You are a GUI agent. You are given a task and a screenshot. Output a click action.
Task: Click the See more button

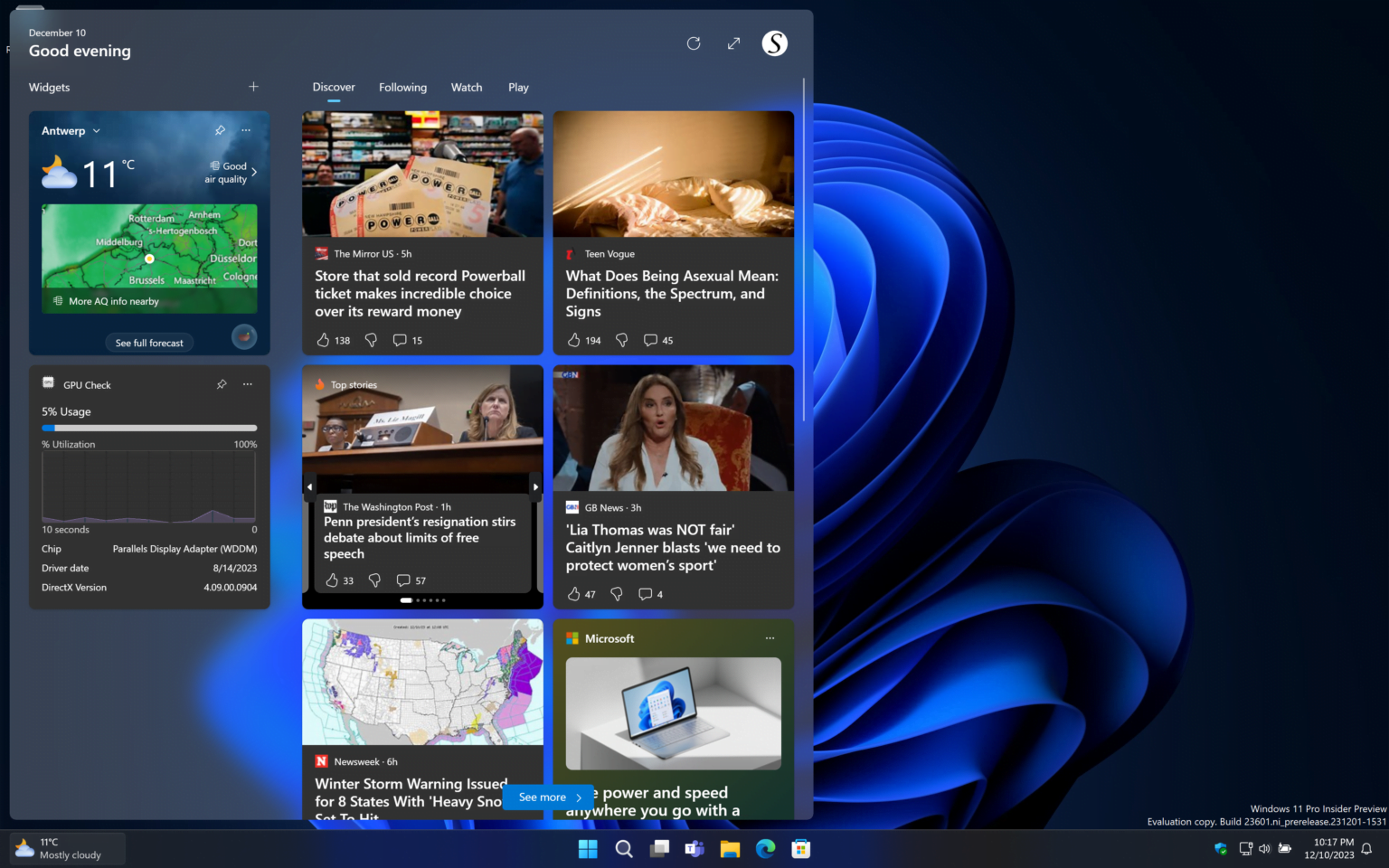(547, 797)
